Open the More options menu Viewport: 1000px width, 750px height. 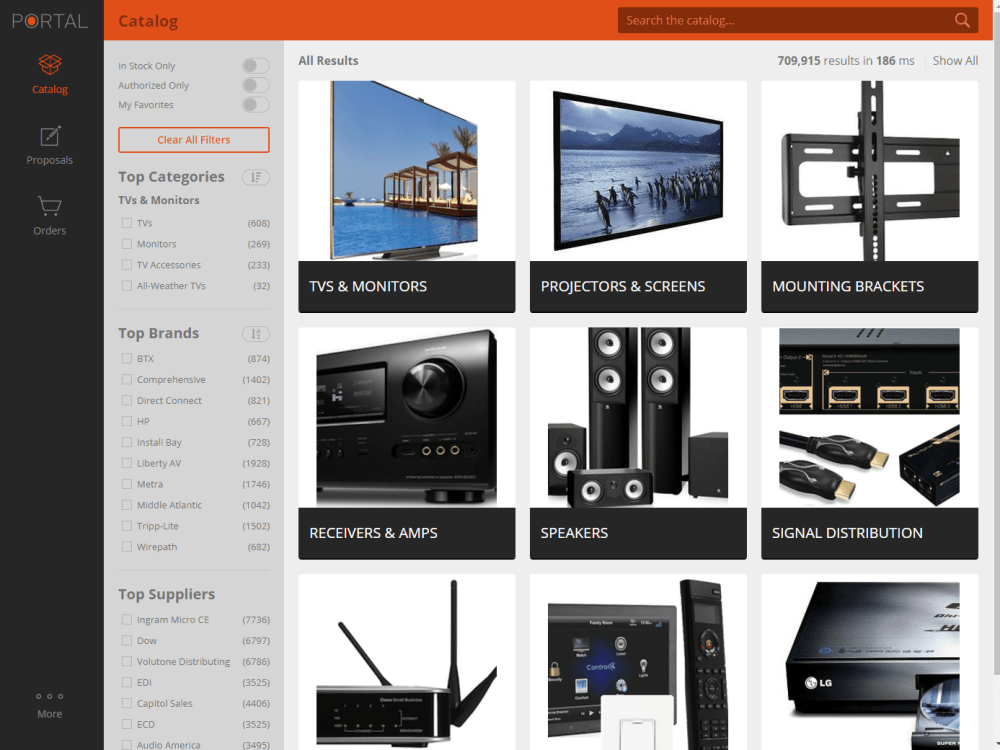(50, 705)
